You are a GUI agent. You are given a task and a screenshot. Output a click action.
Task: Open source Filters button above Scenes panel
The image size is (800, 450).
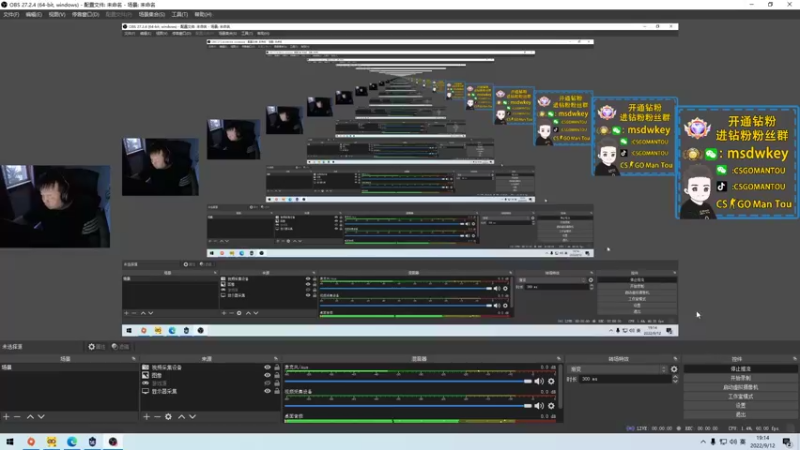[120, 346]
